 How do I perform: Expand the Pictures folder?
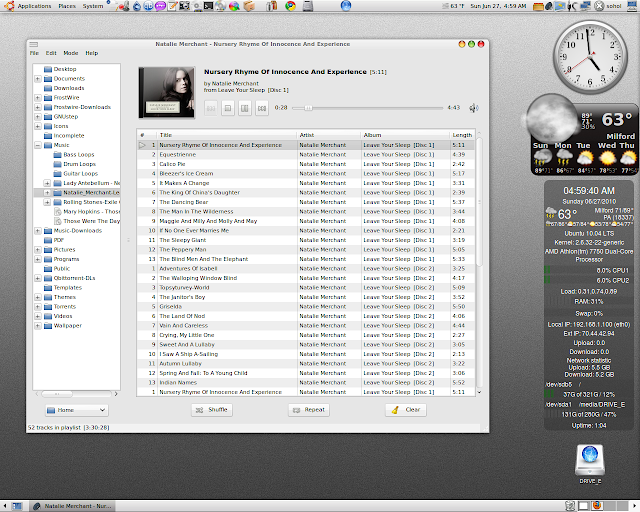pyautogui.click(x=38, y=249)
